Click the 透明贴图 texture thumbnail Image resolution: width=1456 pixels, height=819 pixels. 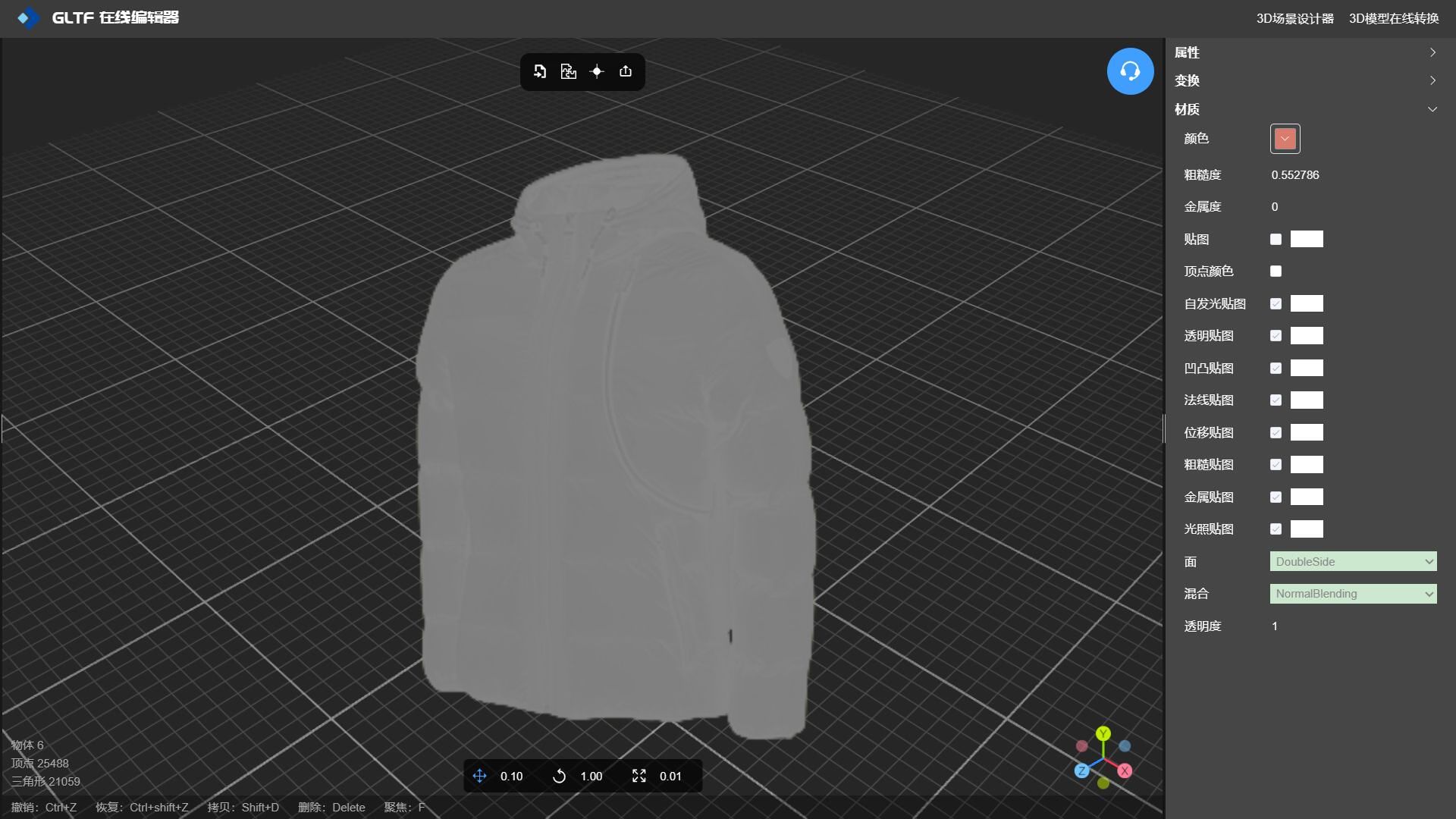(x=1307, y=336)
